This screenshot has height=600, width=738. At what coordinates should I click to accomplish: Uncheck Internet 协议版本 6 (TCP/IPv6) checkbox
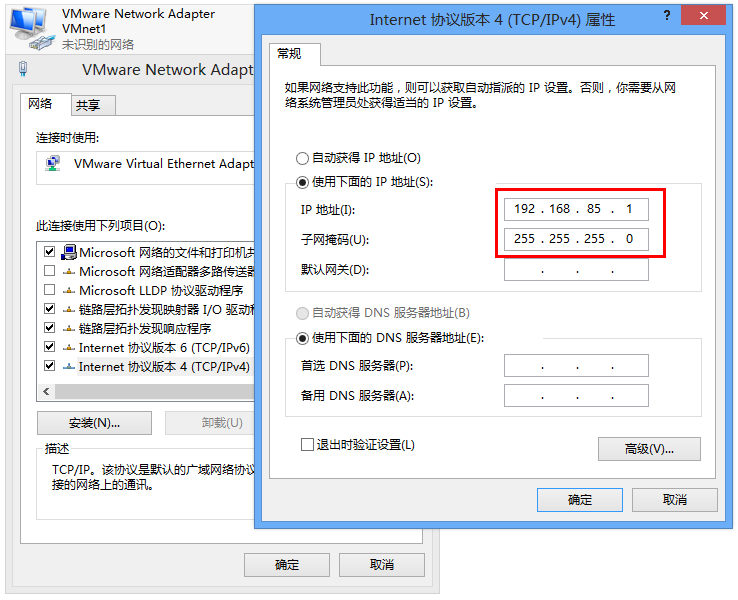[x=49, y=347]
